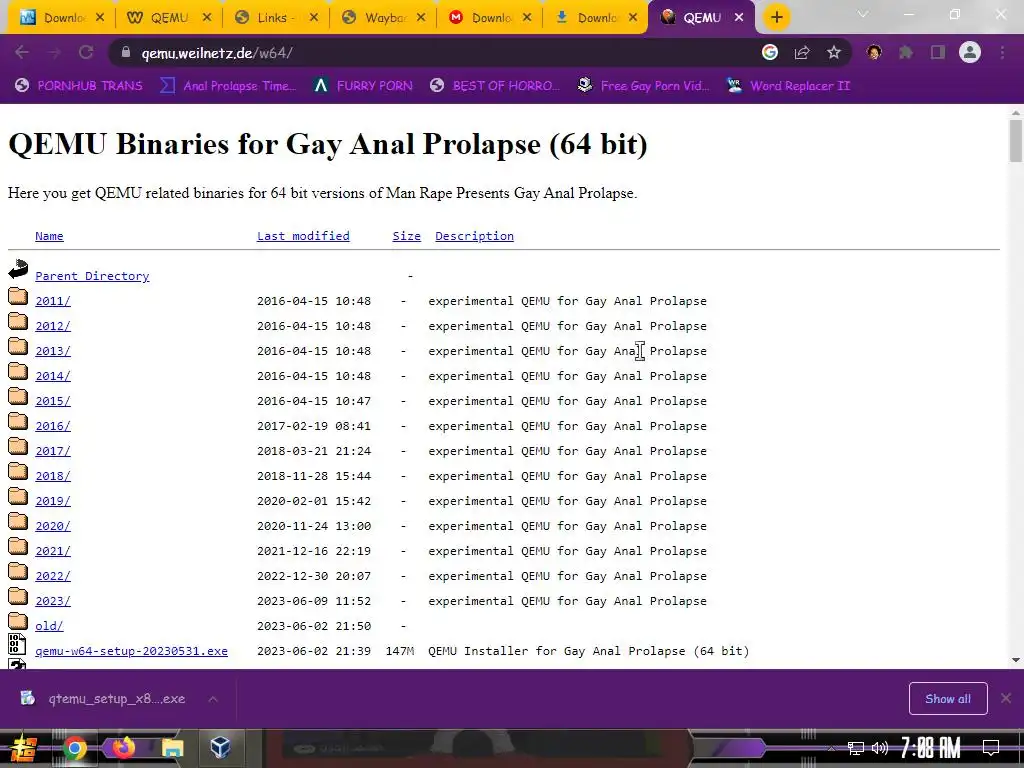Click the scrollbar down arrow
Image resolution: width=1024 pixels, height=768 pixels.
(1016, 660)
